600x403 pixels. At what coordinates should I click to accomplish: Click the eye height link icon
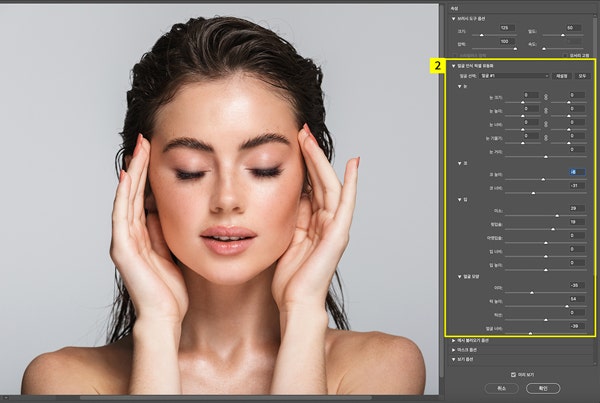pyautogui.click(x=548, y=109)
